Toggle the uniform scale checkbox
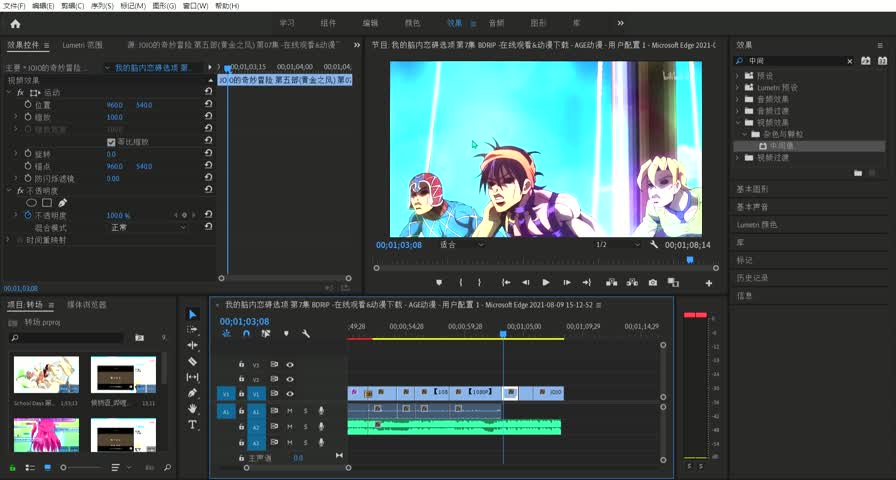Screen dimensions: 896x480 [111, 142]
